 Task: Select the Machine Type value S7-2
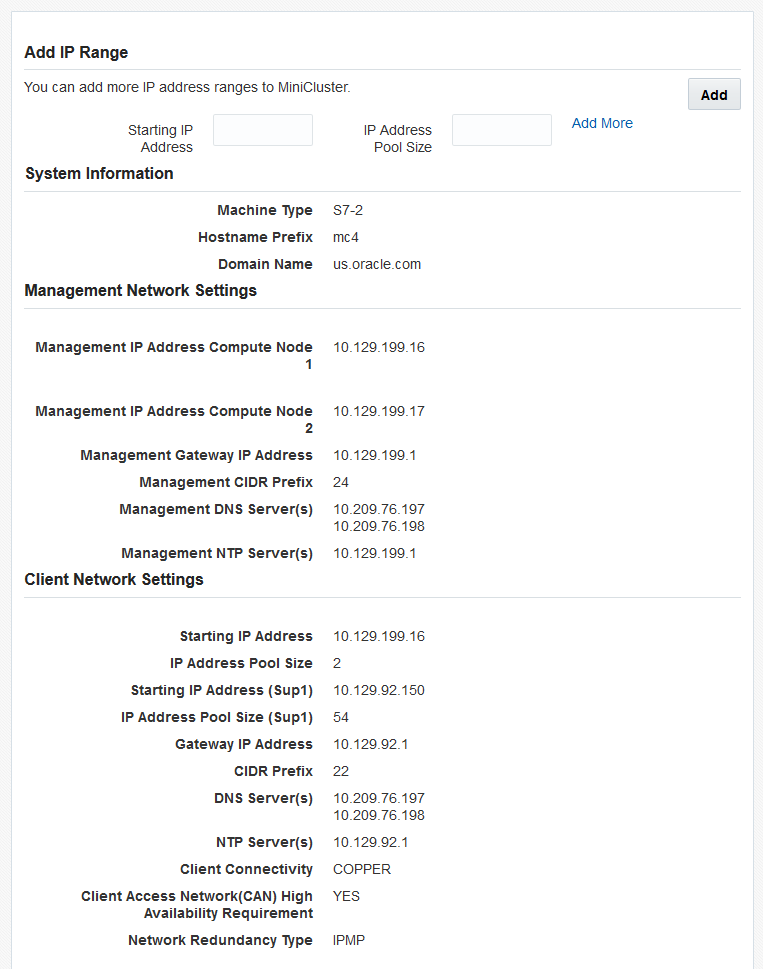click(348, 210)
